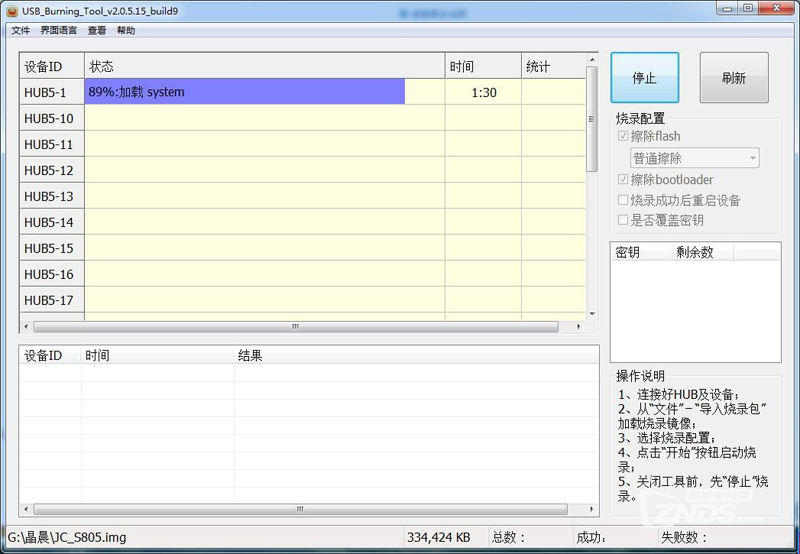Click device table horizontal scroll left arrow

[27, 326]
